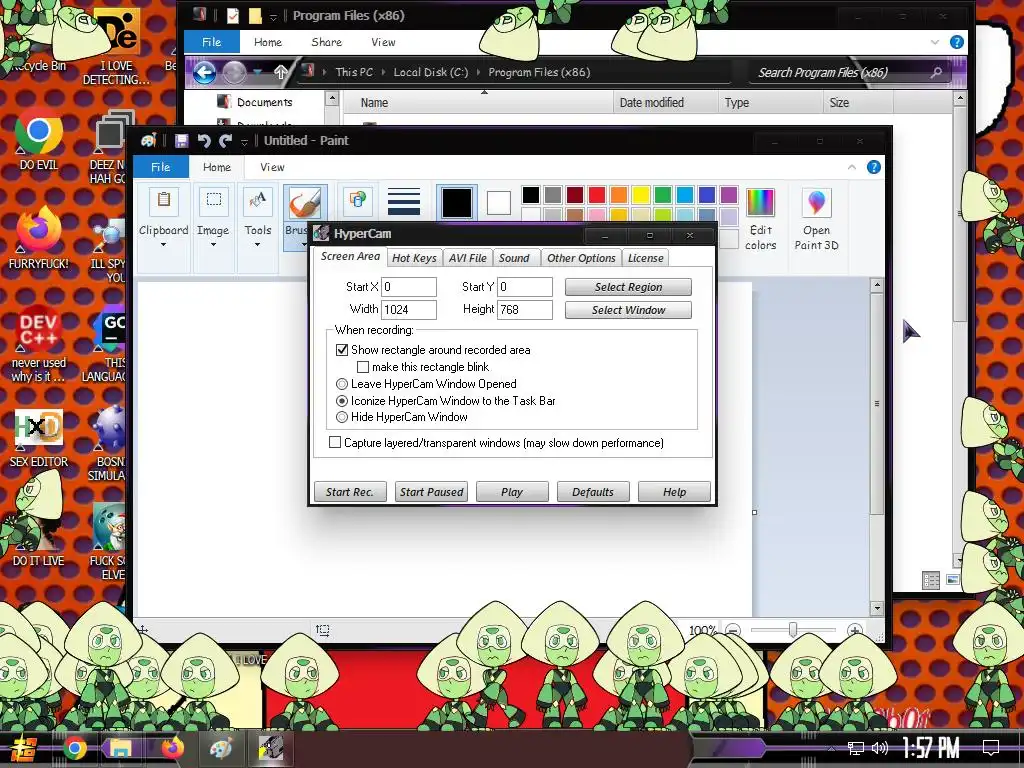
Task: Open the FURRYFUCK! Firefox desktop shortcut
Action: pyautogui.click(x=39, y=238)
